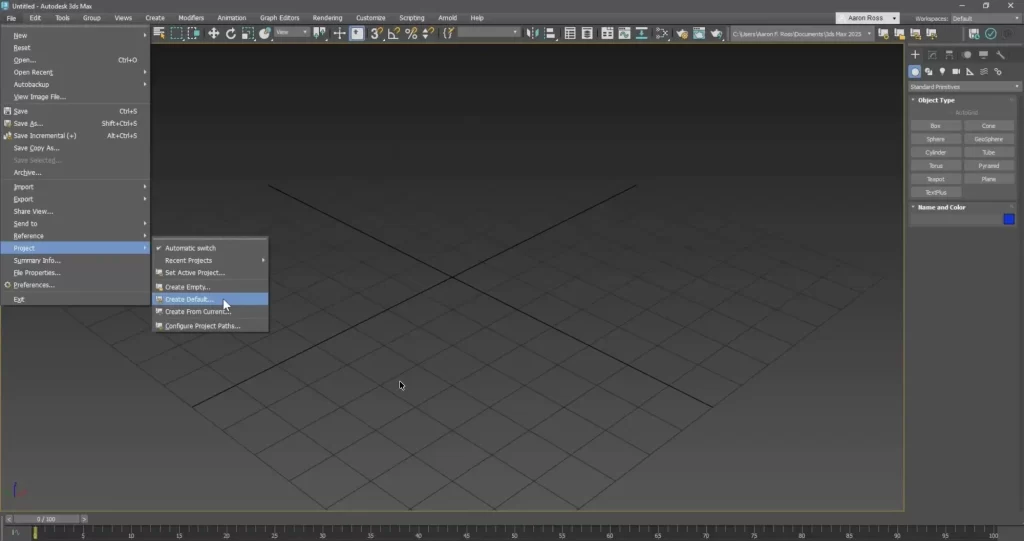Open the Create command panel tab
1024x541 pixels.
tap(915, 55)
